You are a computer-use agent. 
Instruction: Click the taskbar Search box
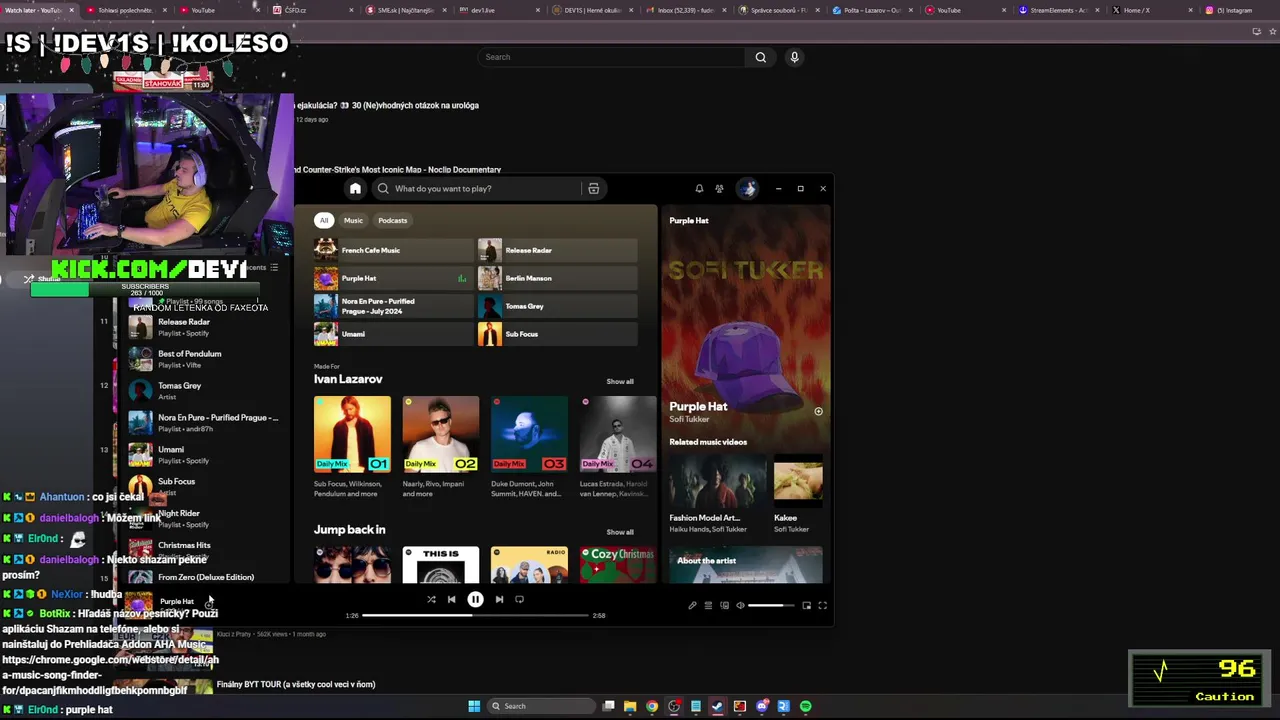pyautogui.click(x=539, y=706)
